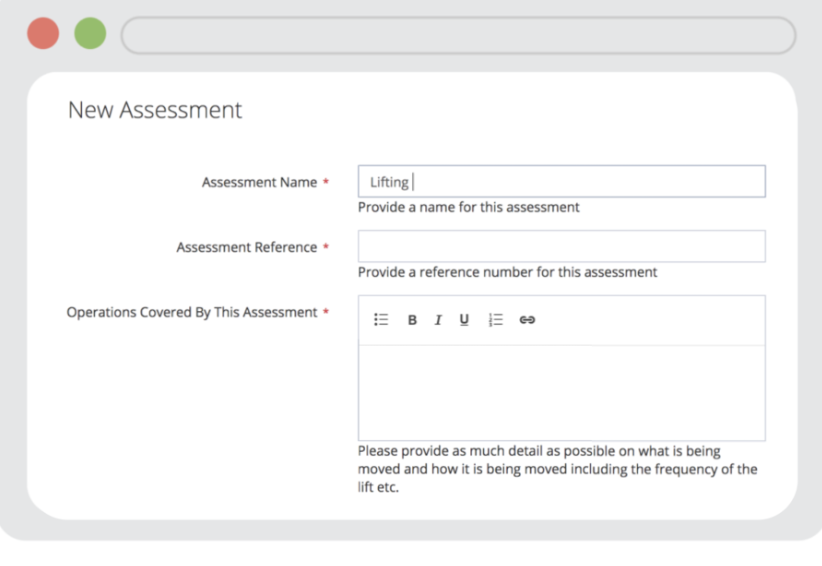Insert a bulleted list in the editor
This screenshot has width=822, height=566.
pos(381,320)
